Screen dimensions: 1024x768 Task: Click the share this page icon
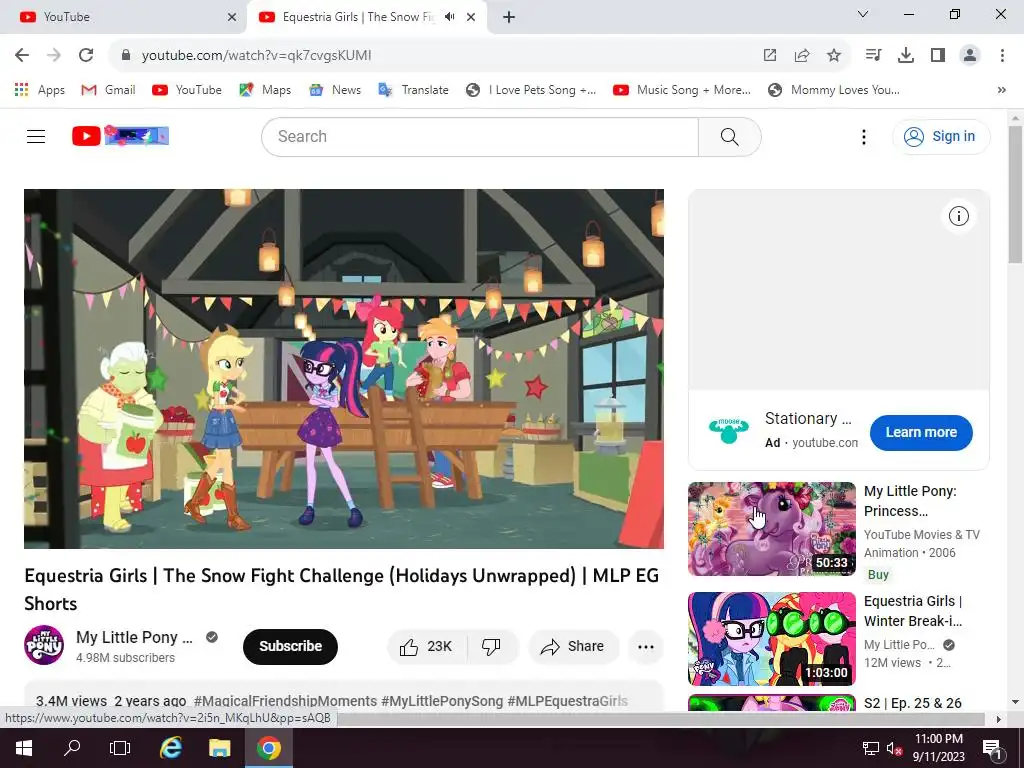click(x=802, y=56)
